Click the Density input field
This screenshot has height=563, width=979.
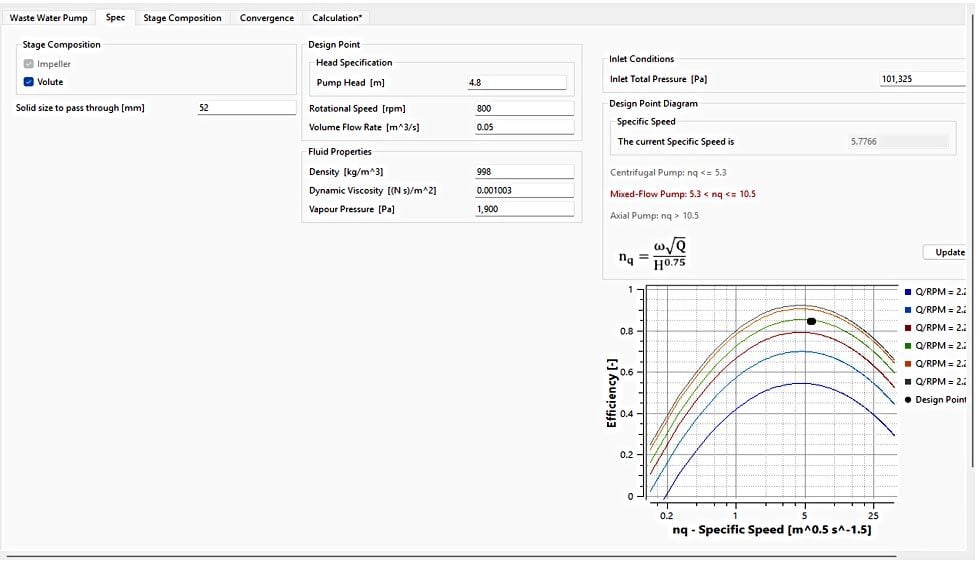[524, 172]
